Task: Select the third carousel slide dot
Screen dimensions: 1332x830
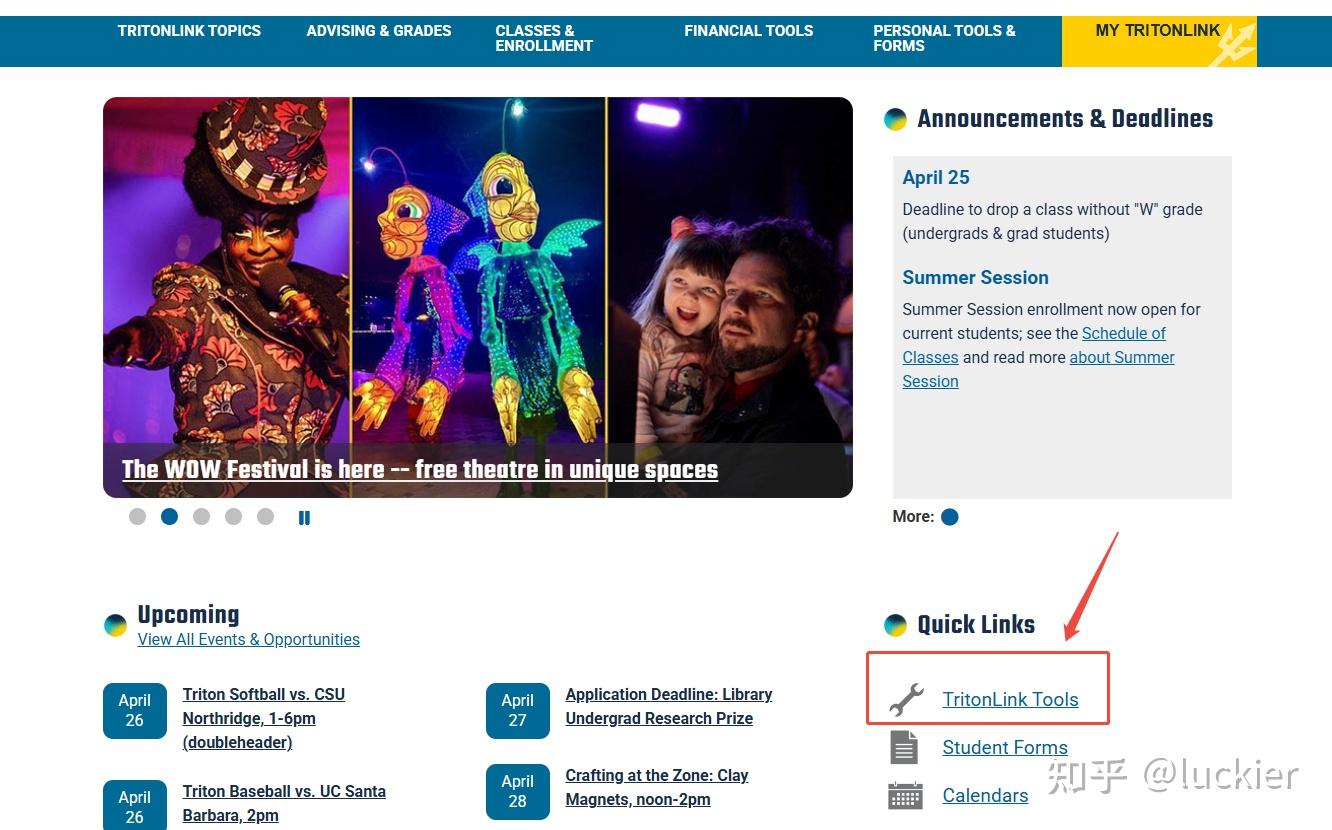Action: [202, 516]
